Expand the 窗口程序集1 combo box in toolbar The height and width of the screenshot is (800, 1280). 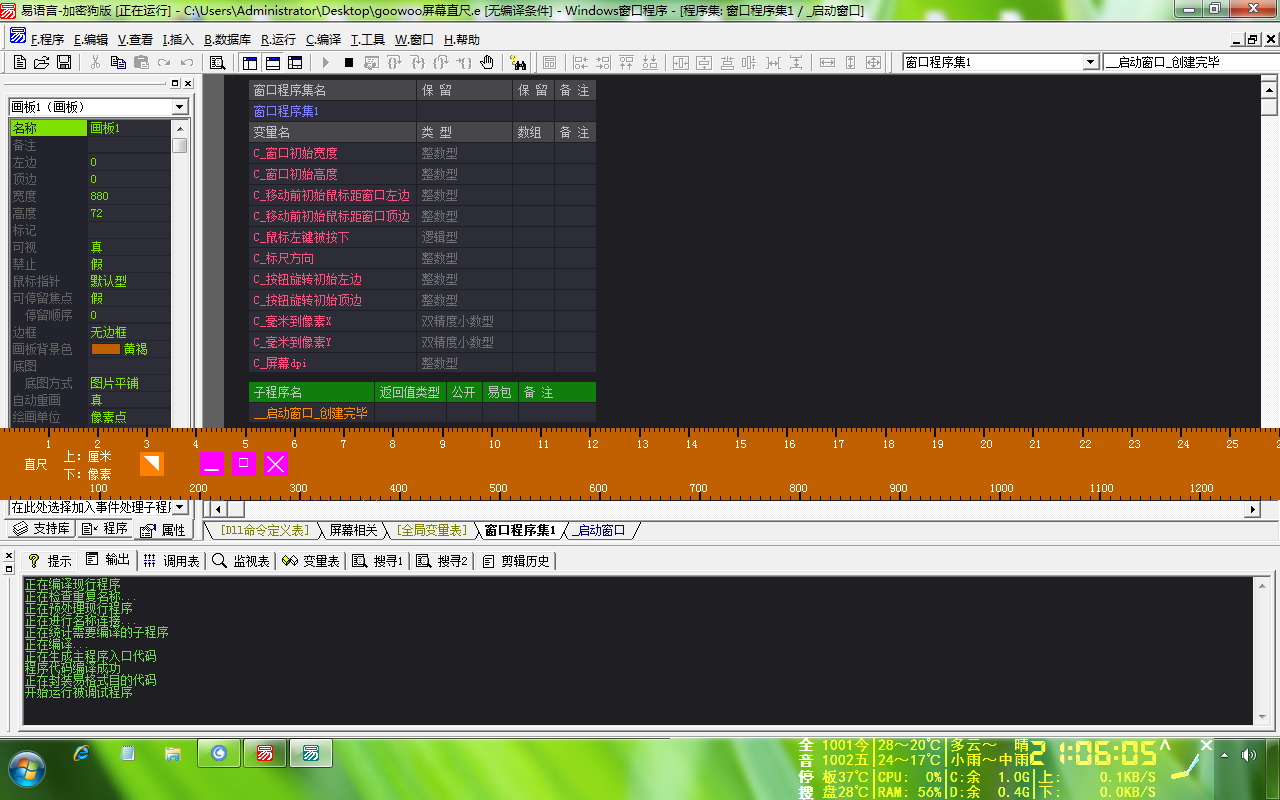coord(1090,62)
